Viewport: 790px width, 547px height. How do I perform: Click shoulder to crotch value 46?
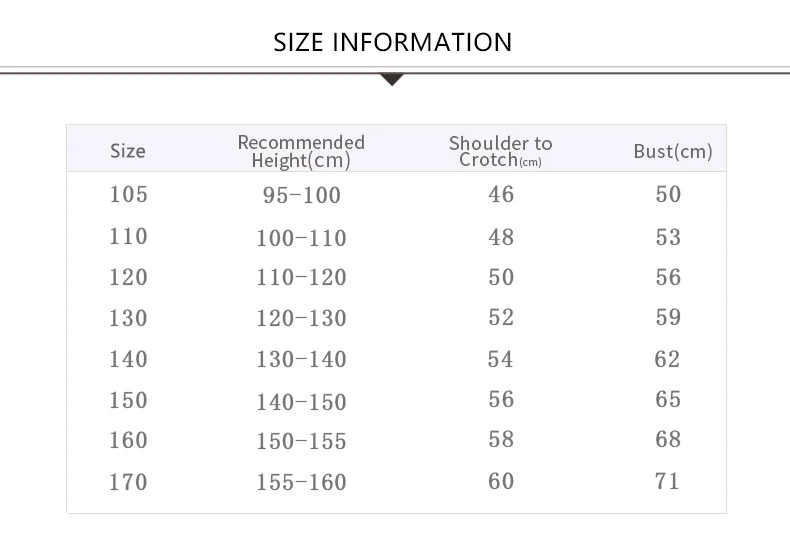pyautogui.click(x=501, y=194)
